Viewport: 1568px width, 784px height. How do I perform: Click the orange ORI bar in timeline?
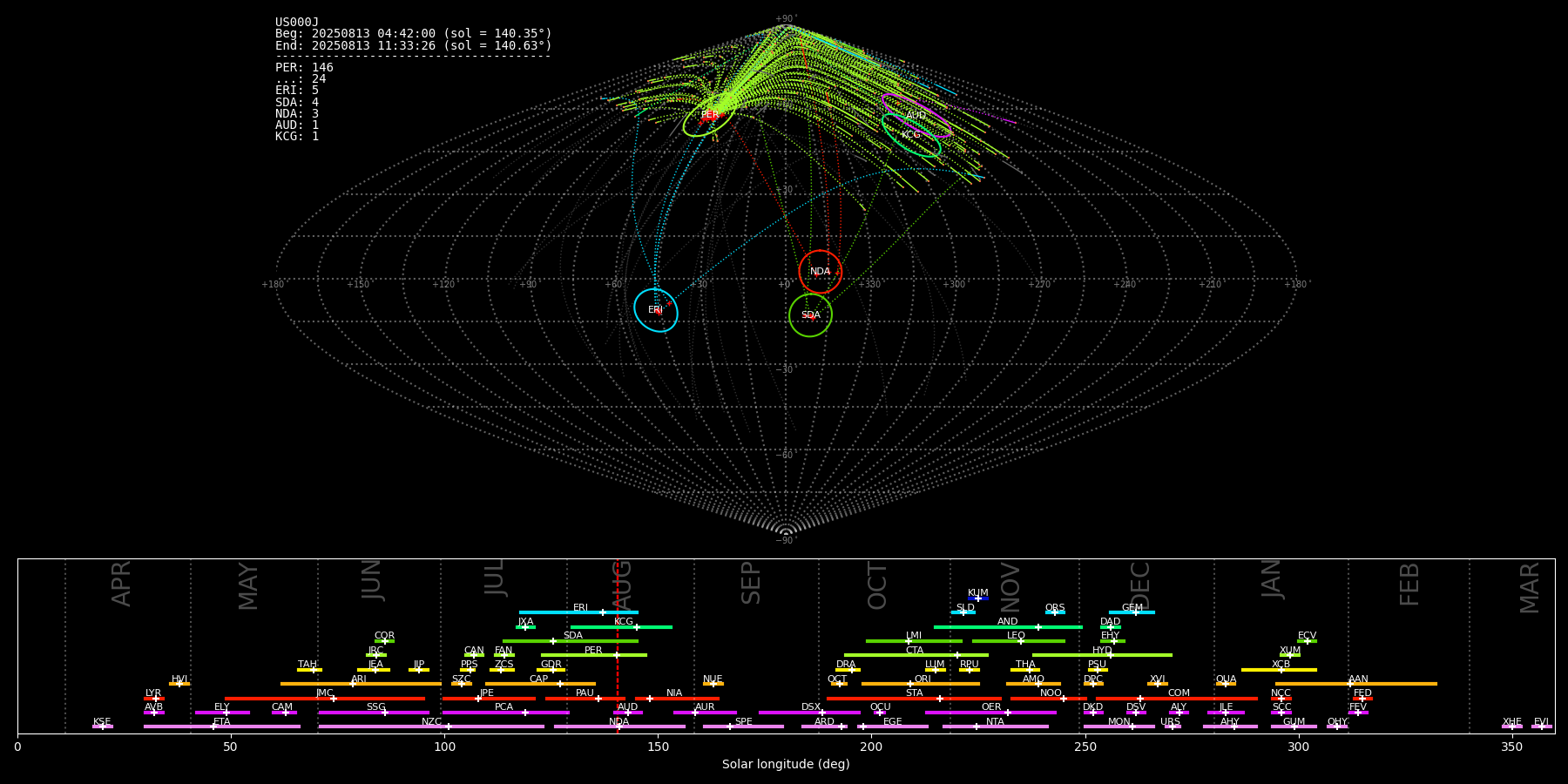[x=921, y=684]
